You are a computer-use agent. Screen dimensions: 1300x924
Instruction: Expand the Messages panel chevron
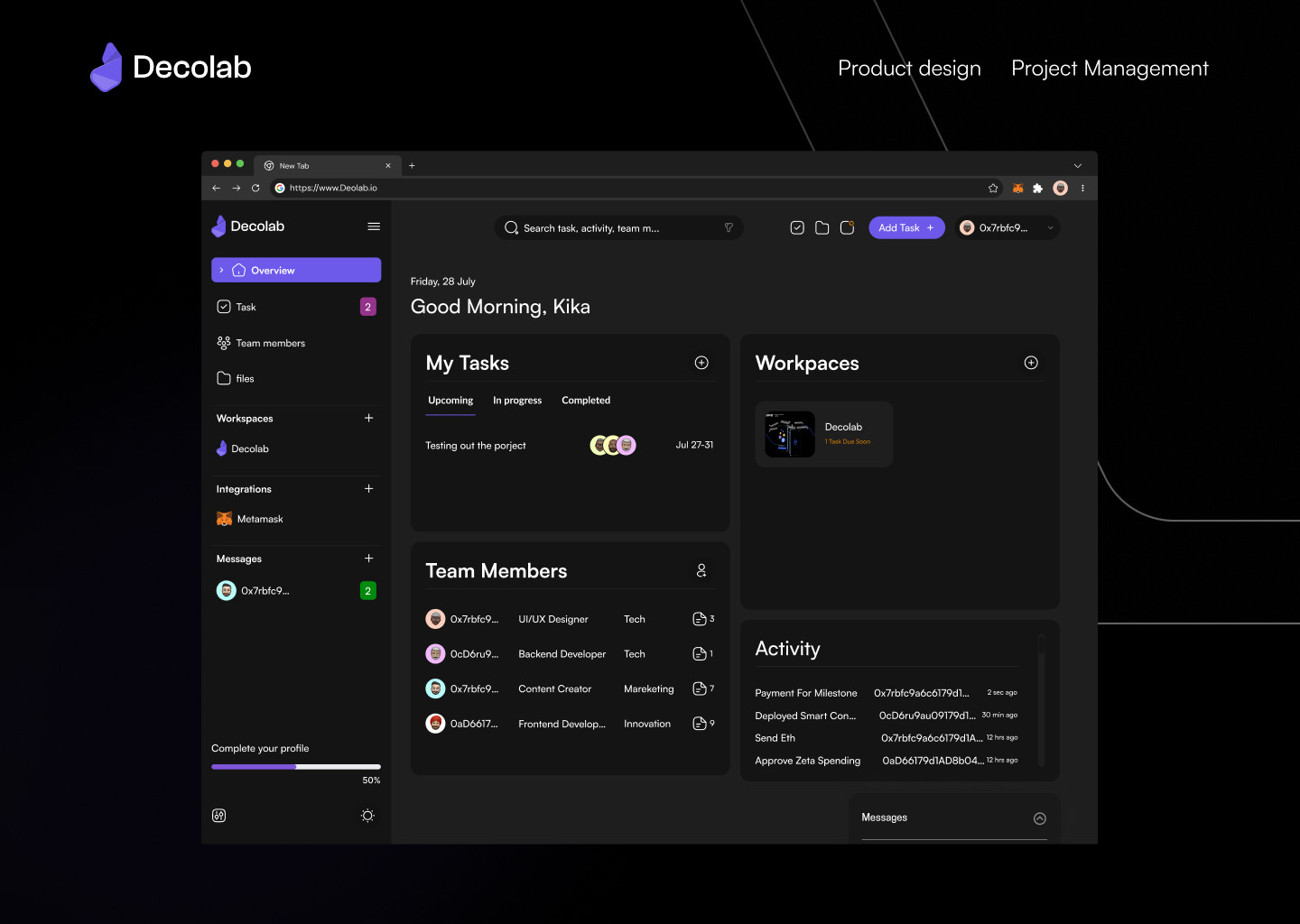click(1040, 818)
